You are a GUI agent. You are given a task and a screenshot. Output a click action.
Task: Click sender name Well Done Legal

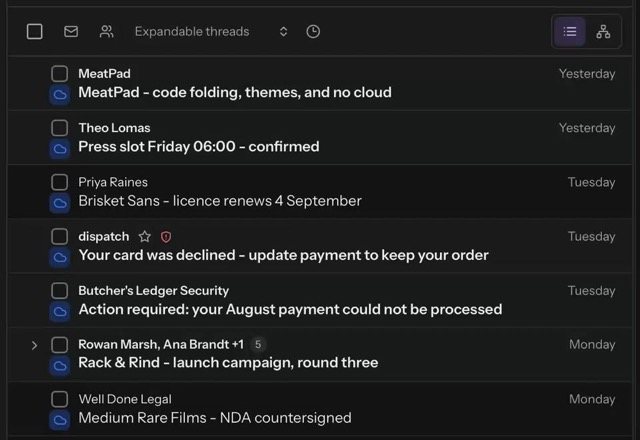[x=125, y=399]
